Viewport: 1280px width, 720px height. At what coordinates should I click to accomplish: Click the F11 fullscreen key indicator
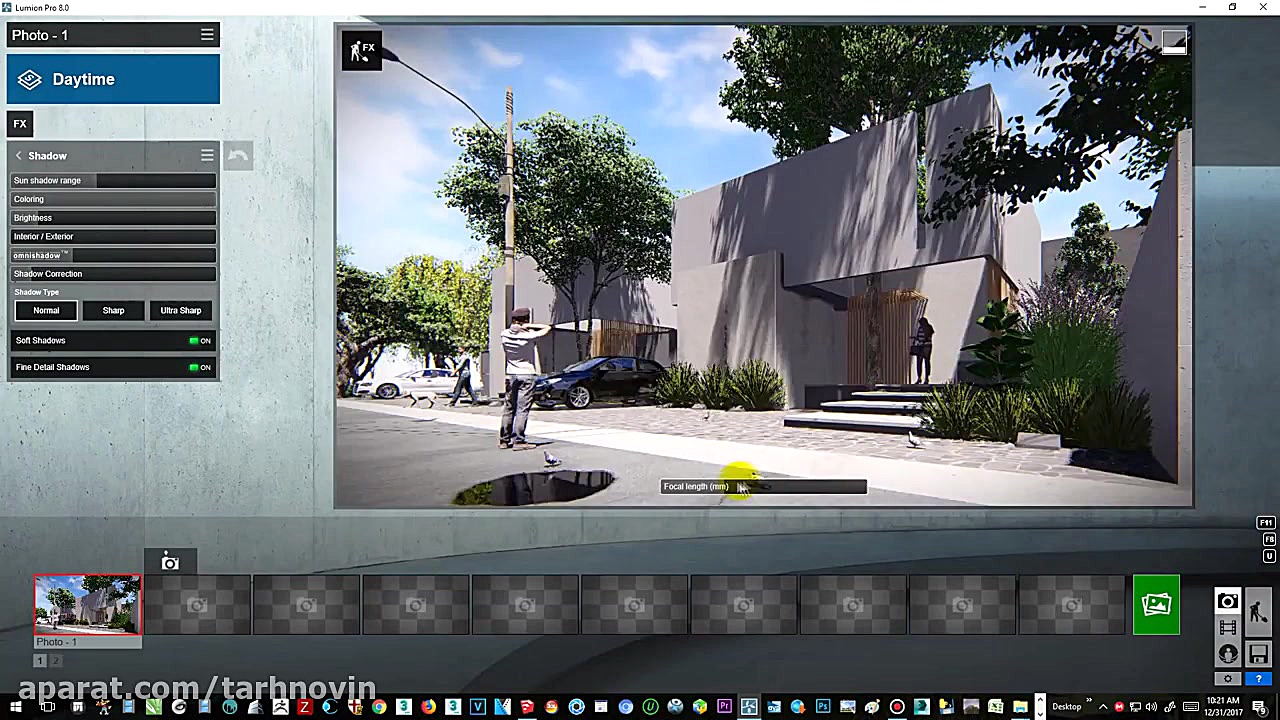point(1266,523)
